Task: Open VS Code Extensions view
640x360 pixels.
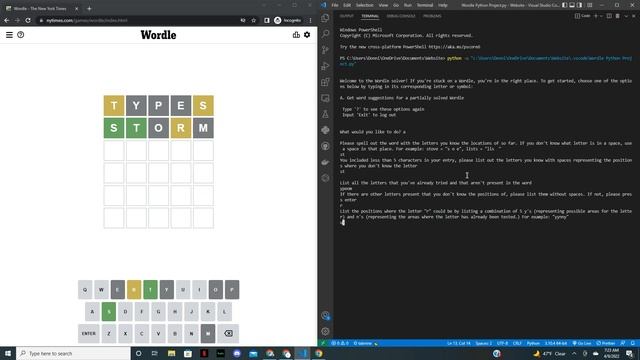Action: (x=325, y=82)
